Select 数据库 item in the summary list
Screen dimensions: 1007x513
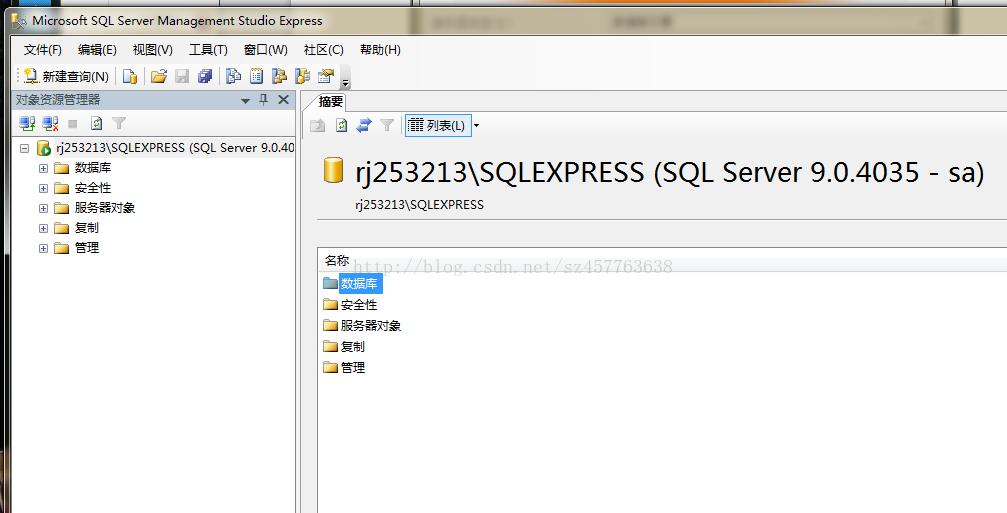coord(359,283)
